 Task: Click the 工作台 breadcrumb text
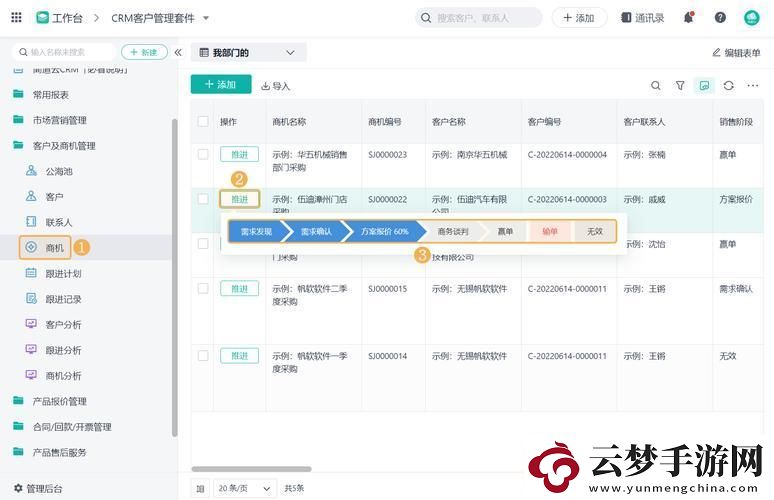pos(67,18)
